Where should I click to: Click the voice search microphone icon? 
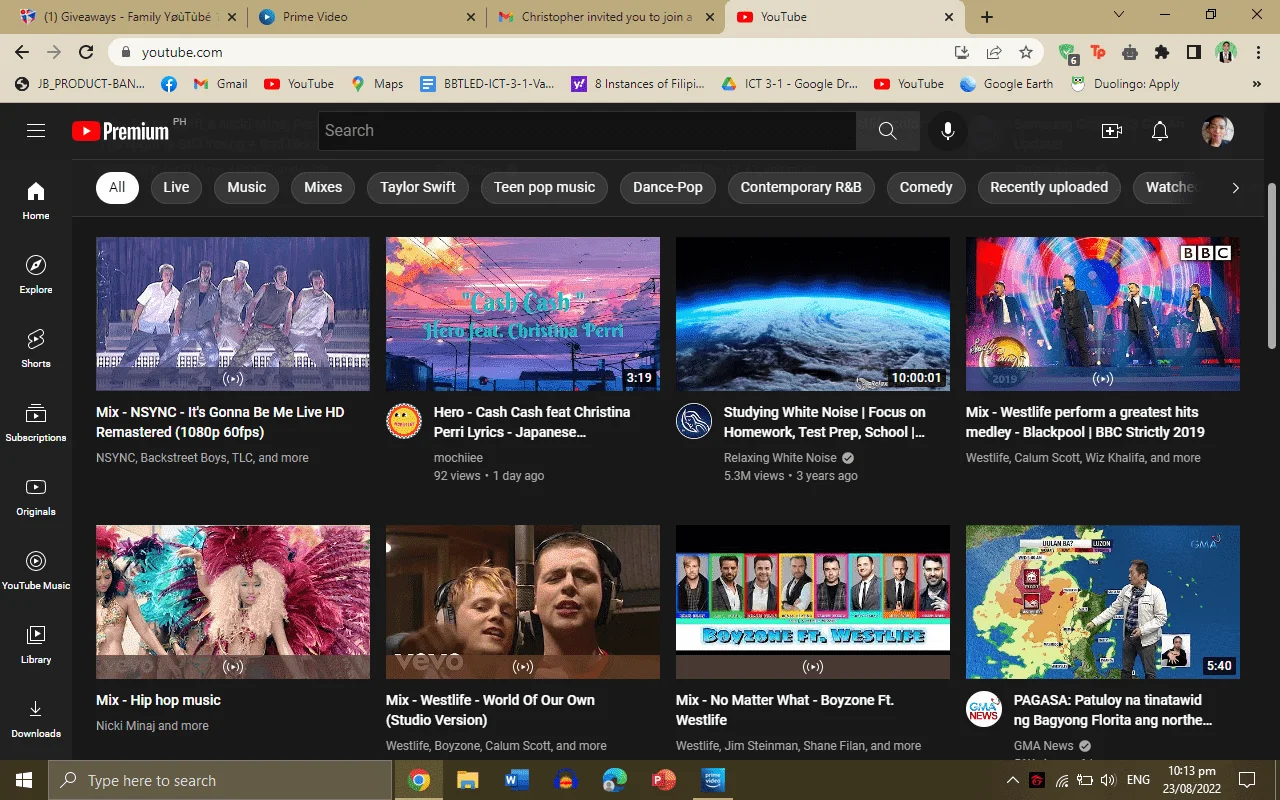coord(948,131)
